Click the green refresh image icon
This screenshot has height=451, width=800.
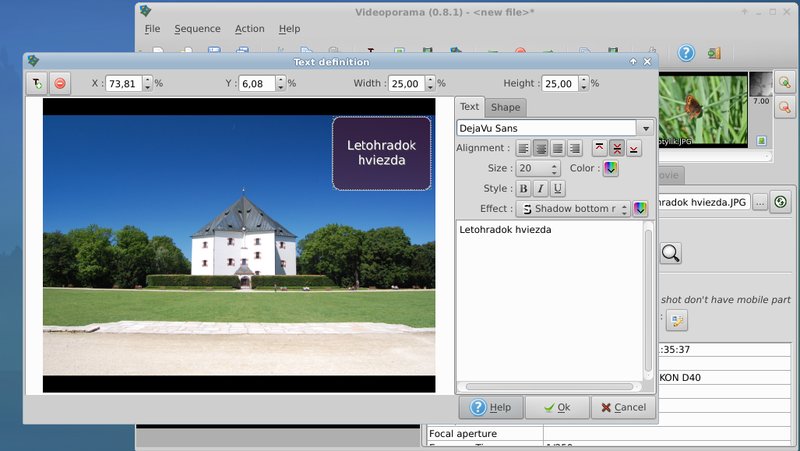781,202
